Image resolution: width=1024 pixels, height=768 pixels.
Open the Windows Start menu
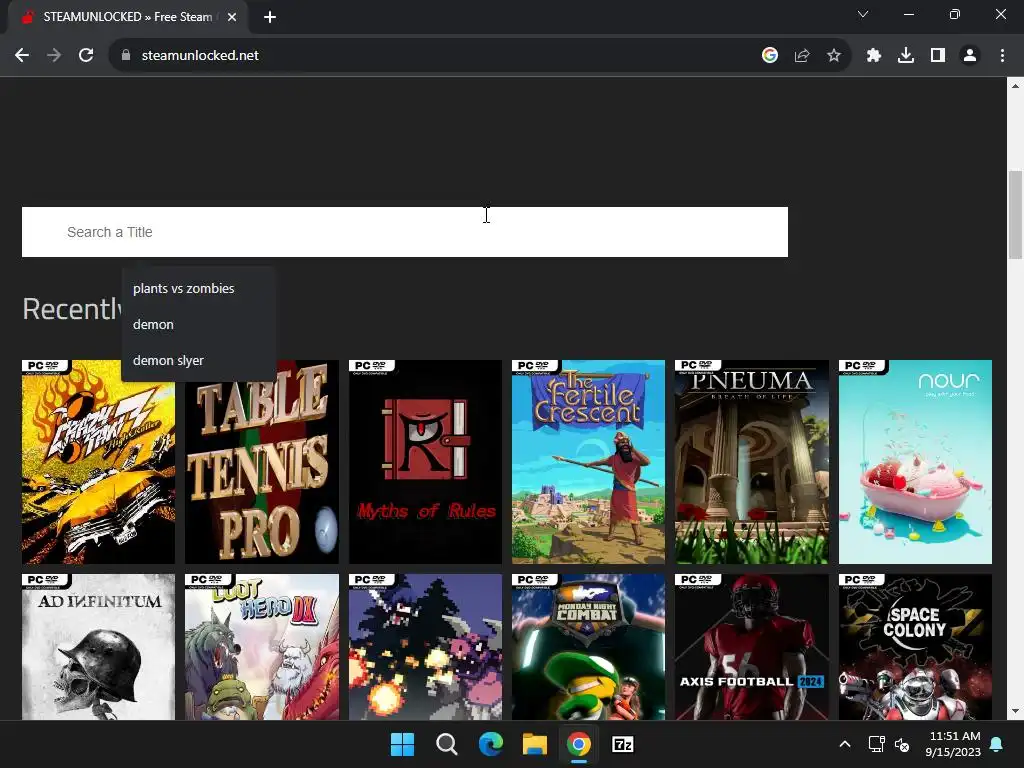[x=402, y=744]
